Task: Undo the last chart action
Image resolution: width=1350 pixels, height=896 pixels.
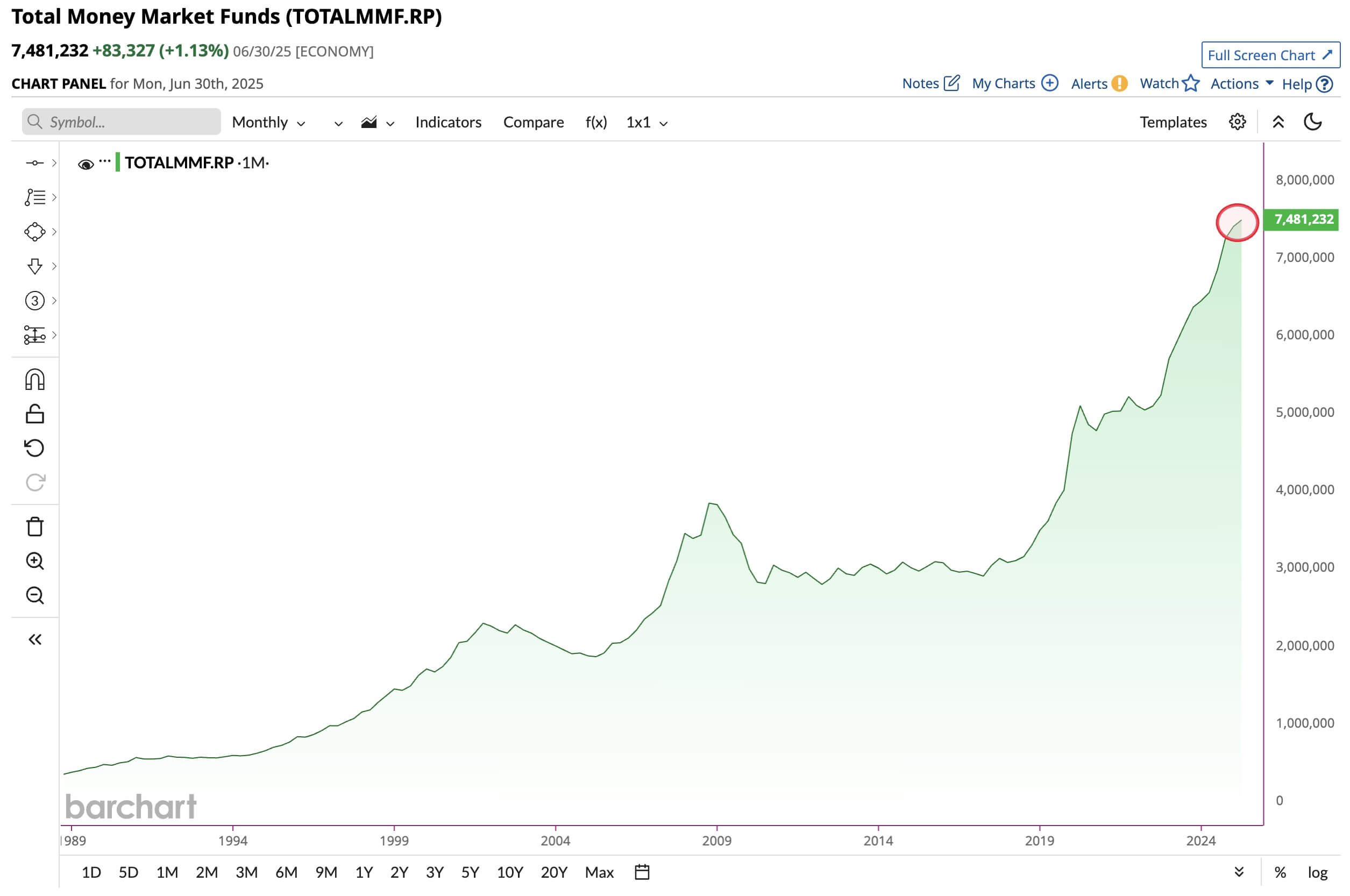Action: coord(35,448)
